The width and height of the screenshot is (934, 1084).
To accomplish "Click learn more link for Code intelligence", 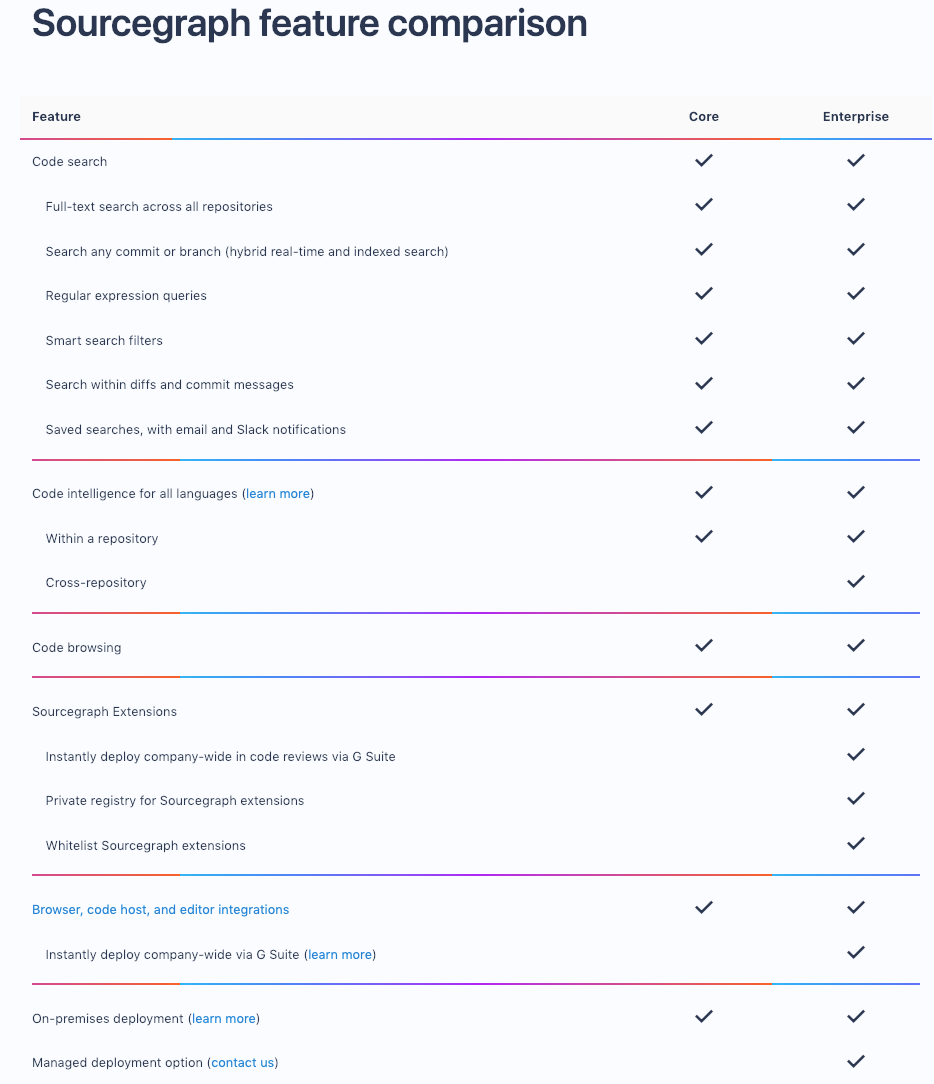I will 278,494.
